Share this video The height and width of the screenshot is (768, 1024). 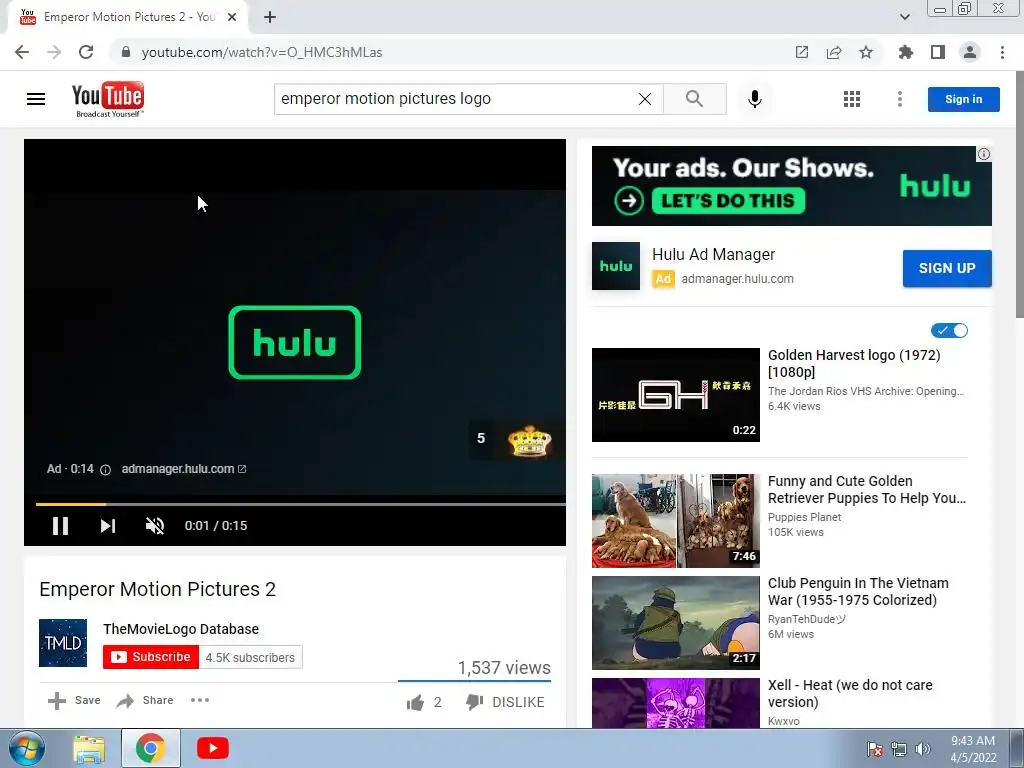[x=145, y=701]
